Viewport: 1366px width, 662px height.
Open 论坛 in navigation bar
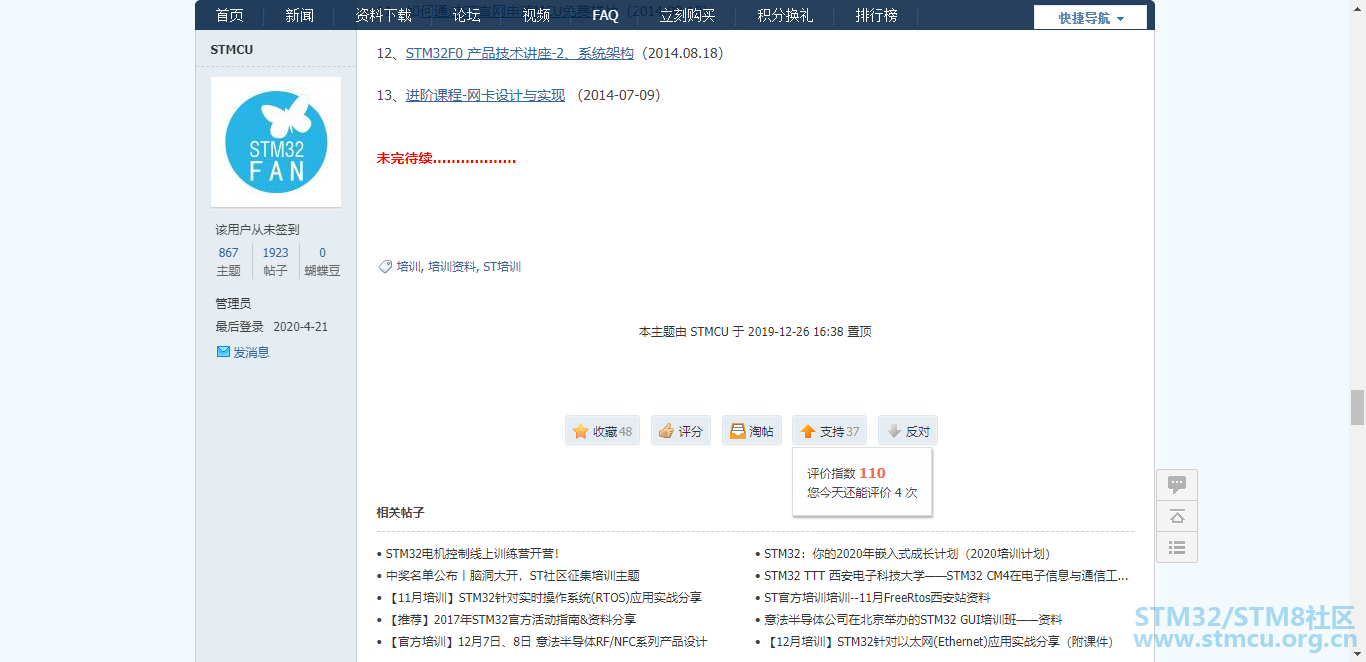(467, 15)
